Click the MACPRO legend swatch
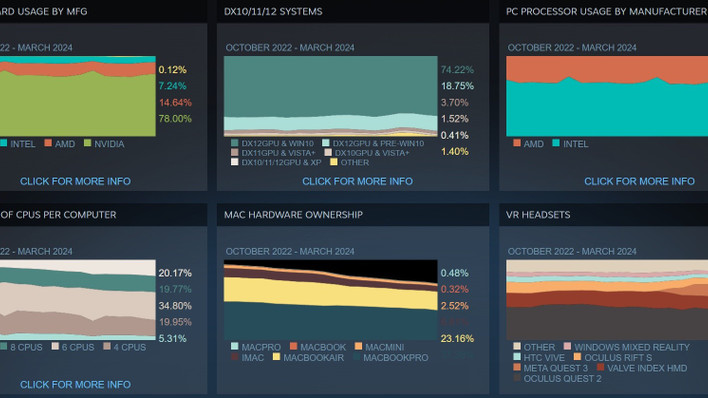This screenshot has width=708, height=398. tap(234, 346)
